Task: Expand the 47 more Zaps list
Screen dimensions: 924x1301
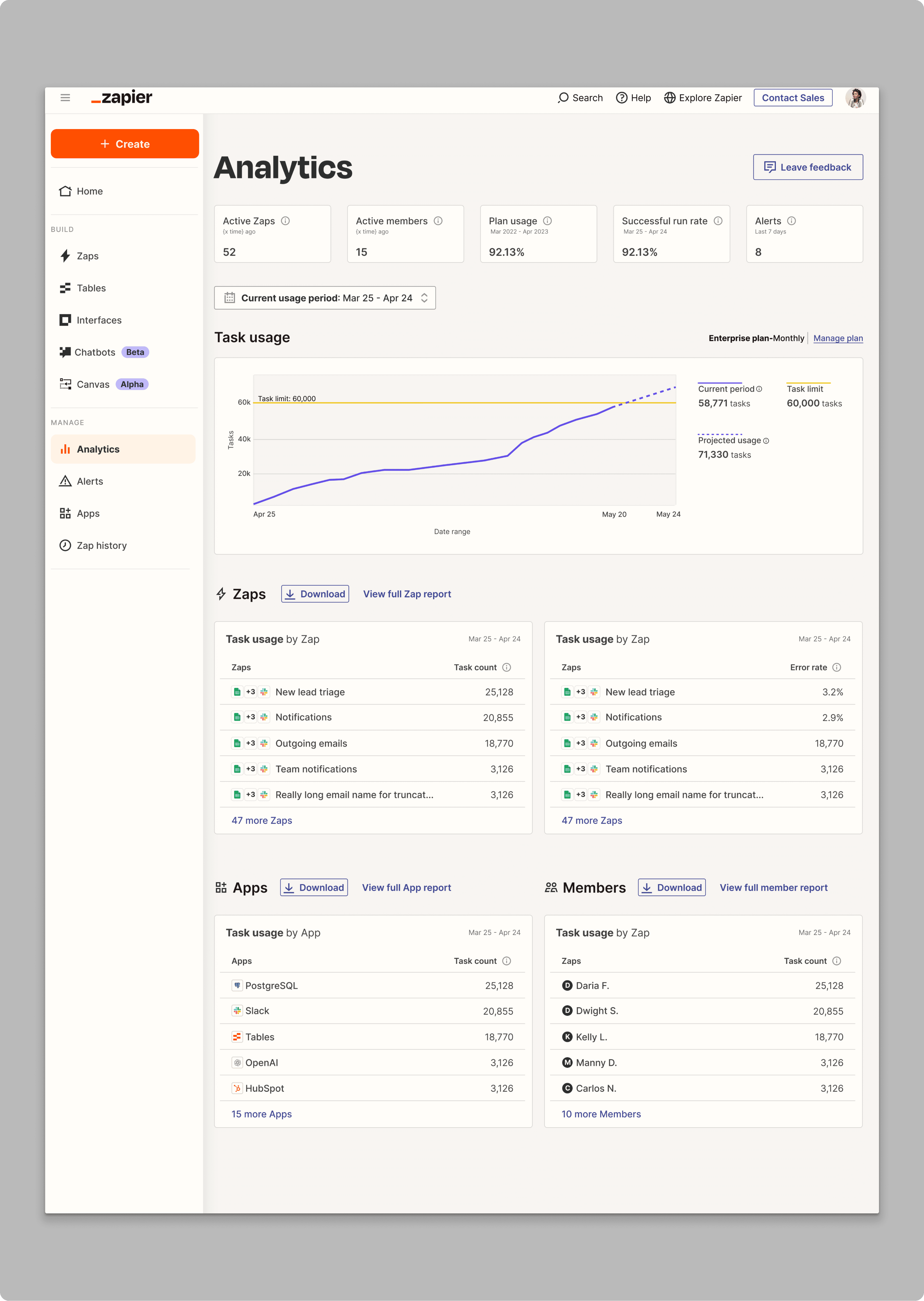Action: 262,821
